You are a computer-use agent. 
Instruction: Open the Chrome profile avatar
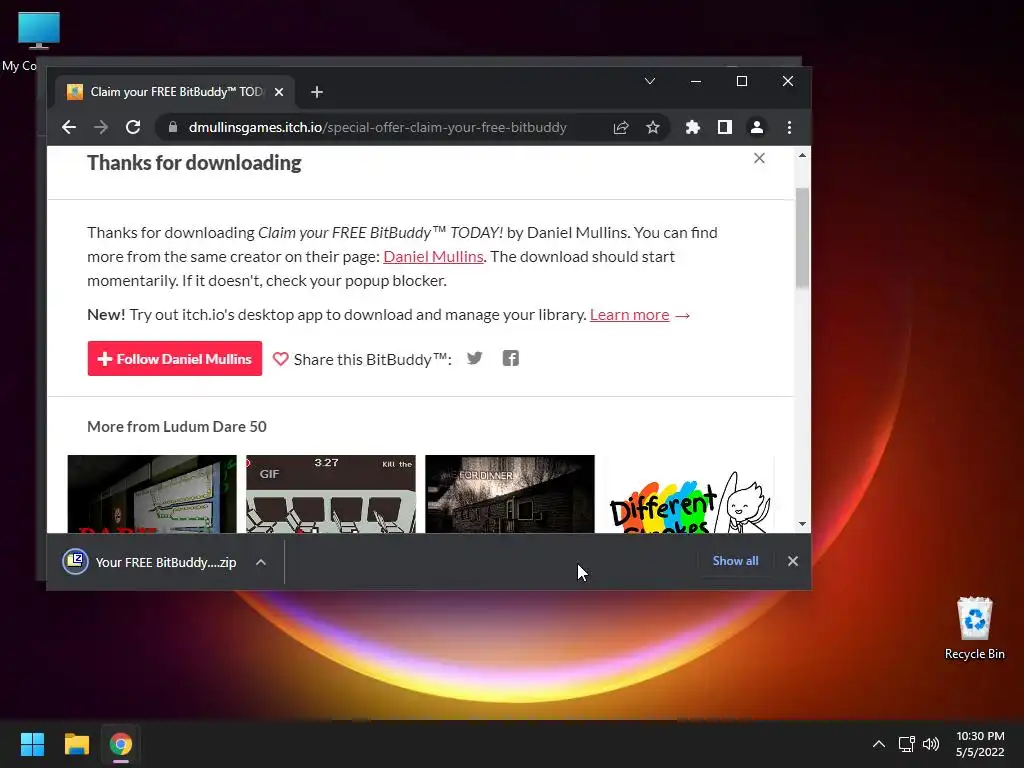(x=756, y=127)
